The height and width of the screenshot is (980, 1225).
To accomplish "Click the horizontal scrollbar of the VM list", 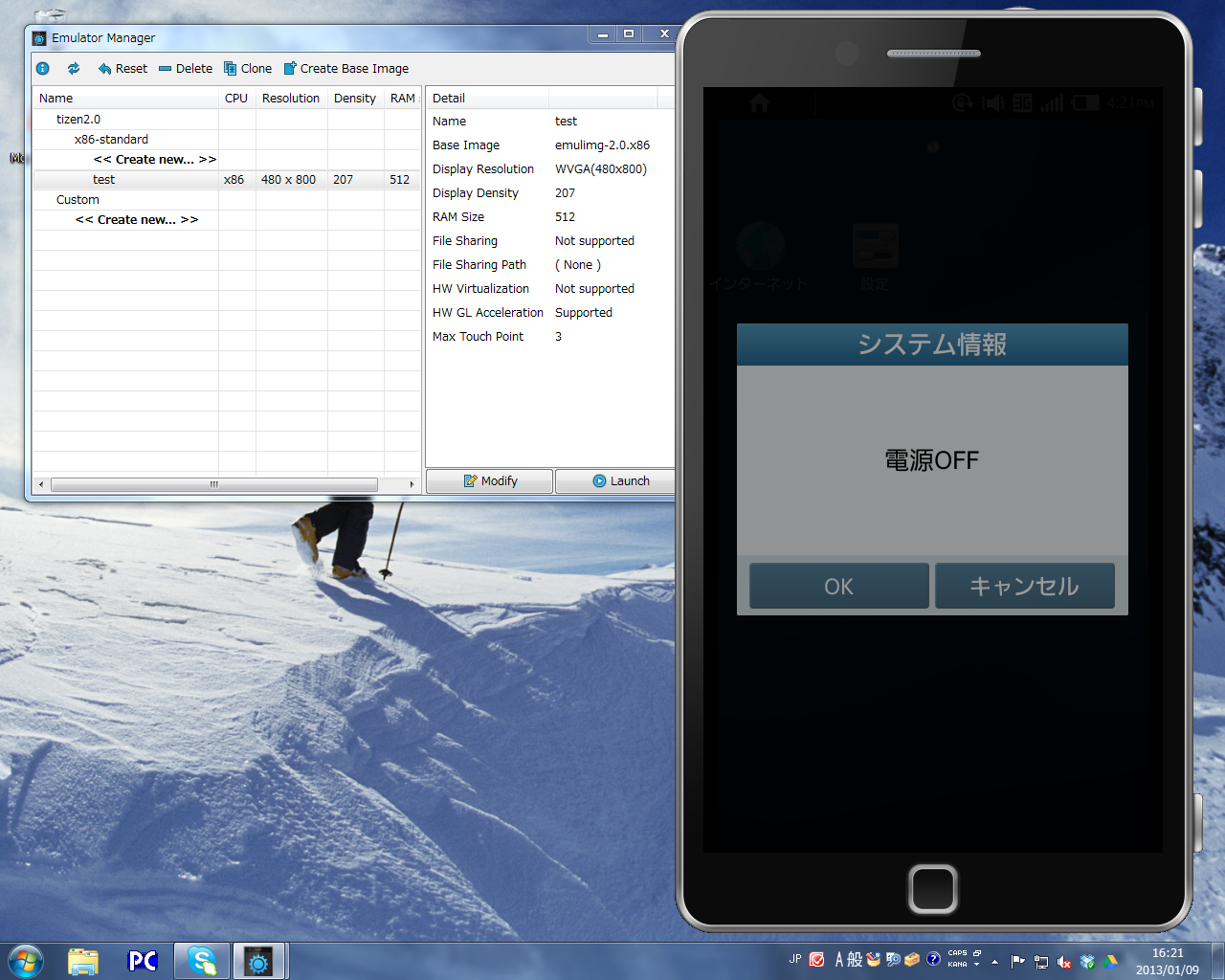I will 214,485.
